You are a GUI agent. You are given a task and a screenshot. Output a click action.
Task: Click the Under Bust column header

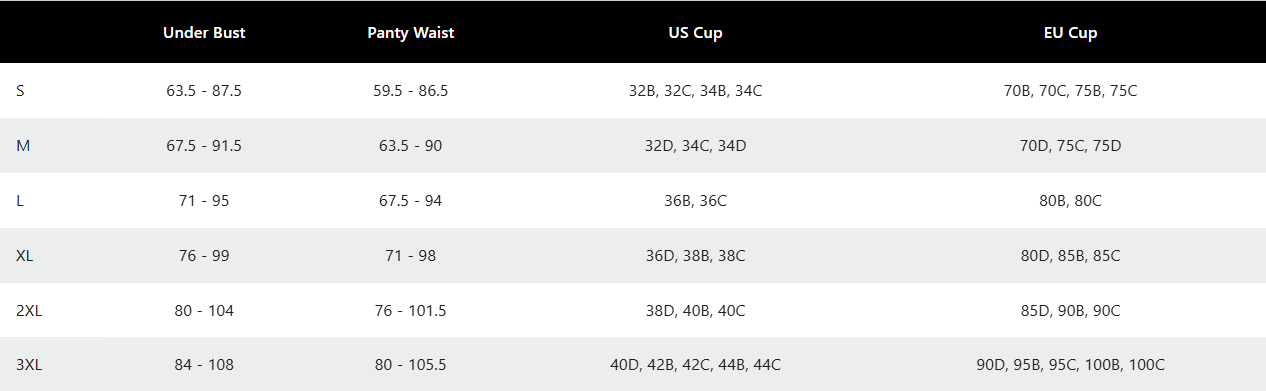click(x=204, y=32)
